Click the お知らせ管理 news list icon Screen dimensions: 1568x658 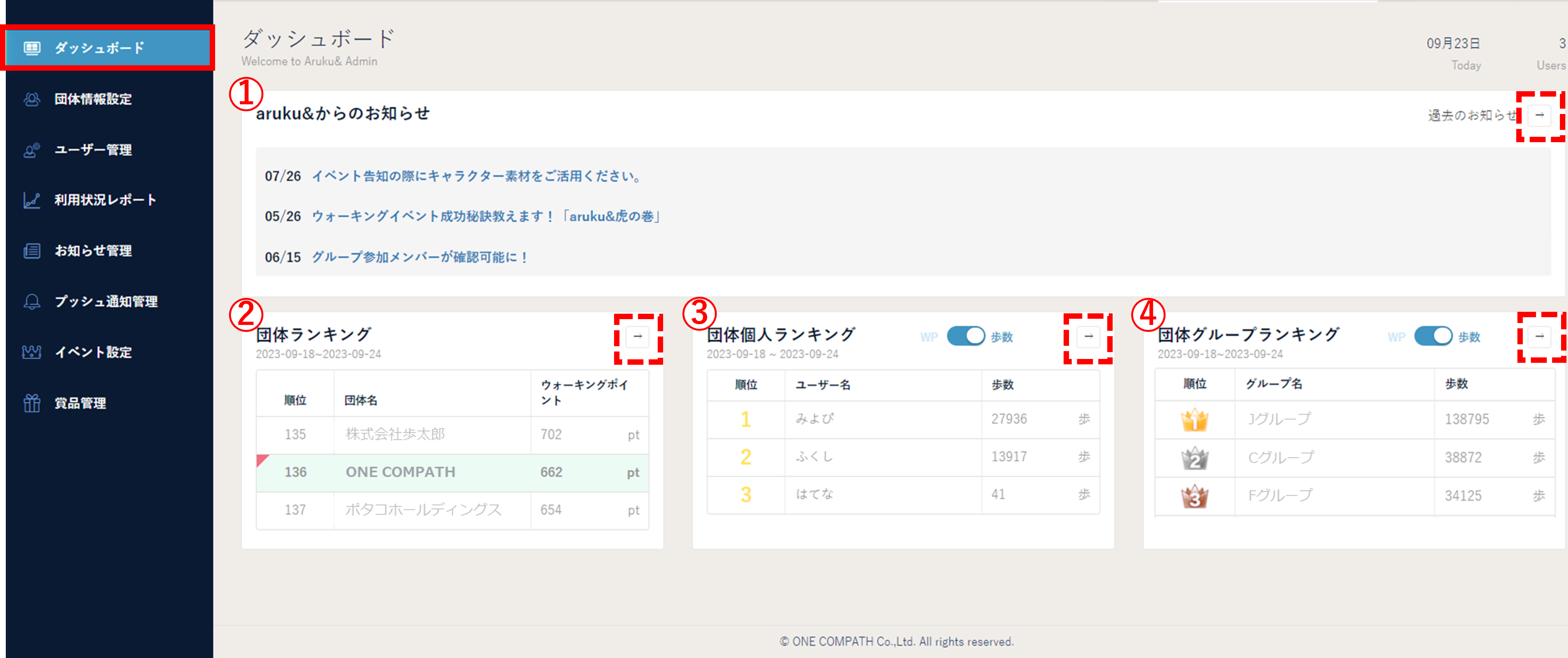pos(32,251)
